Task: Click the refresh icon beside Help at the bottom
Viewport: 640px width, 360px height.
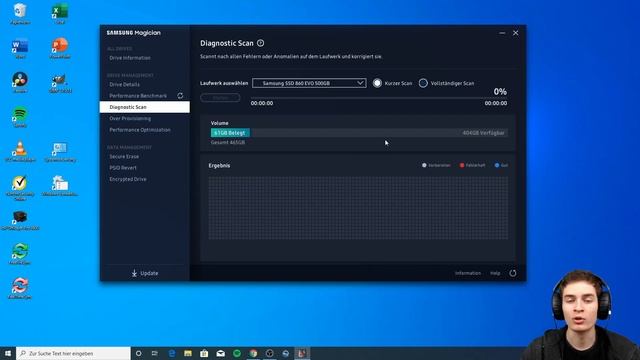Action: click(x=513, y=273)
